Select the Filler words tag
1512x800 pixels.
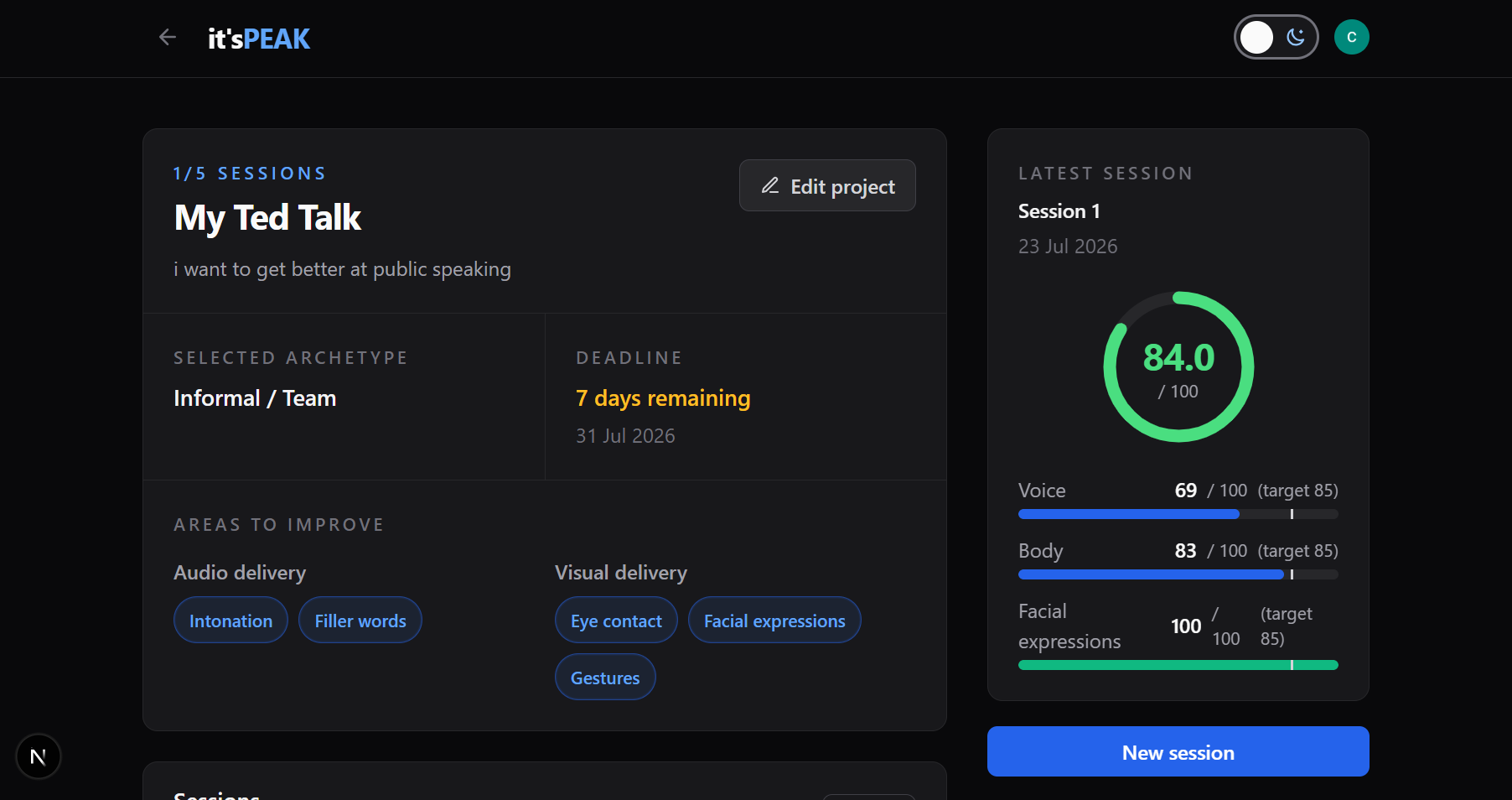(x=360, y=620)
